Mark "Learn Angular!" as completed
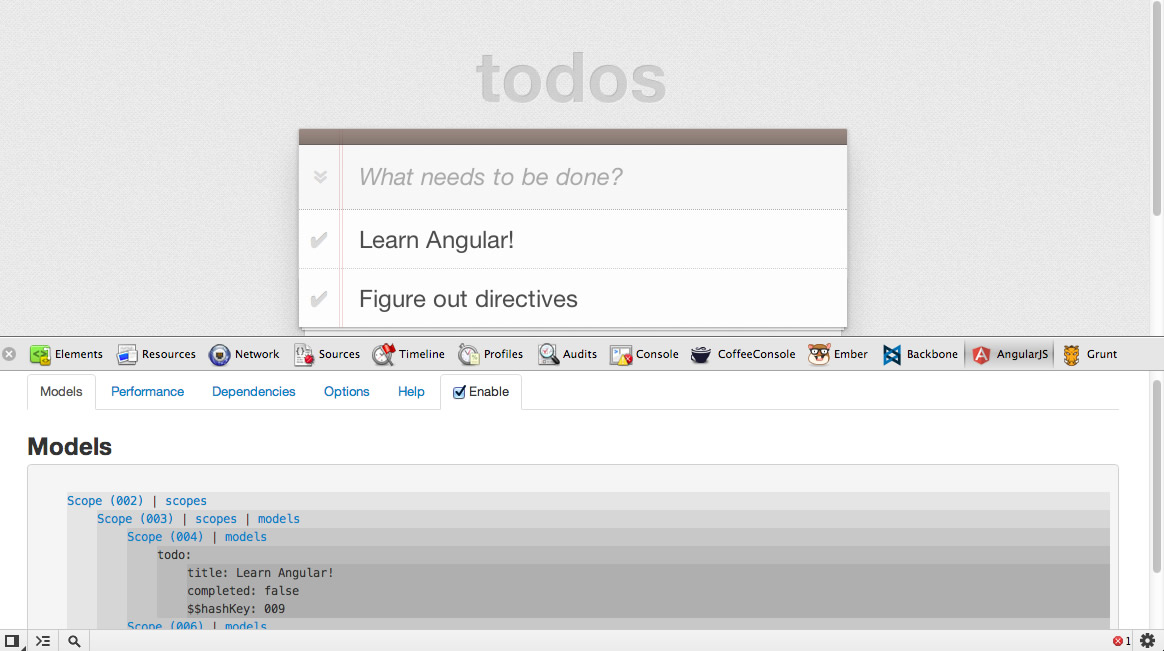 pos(319,240)
